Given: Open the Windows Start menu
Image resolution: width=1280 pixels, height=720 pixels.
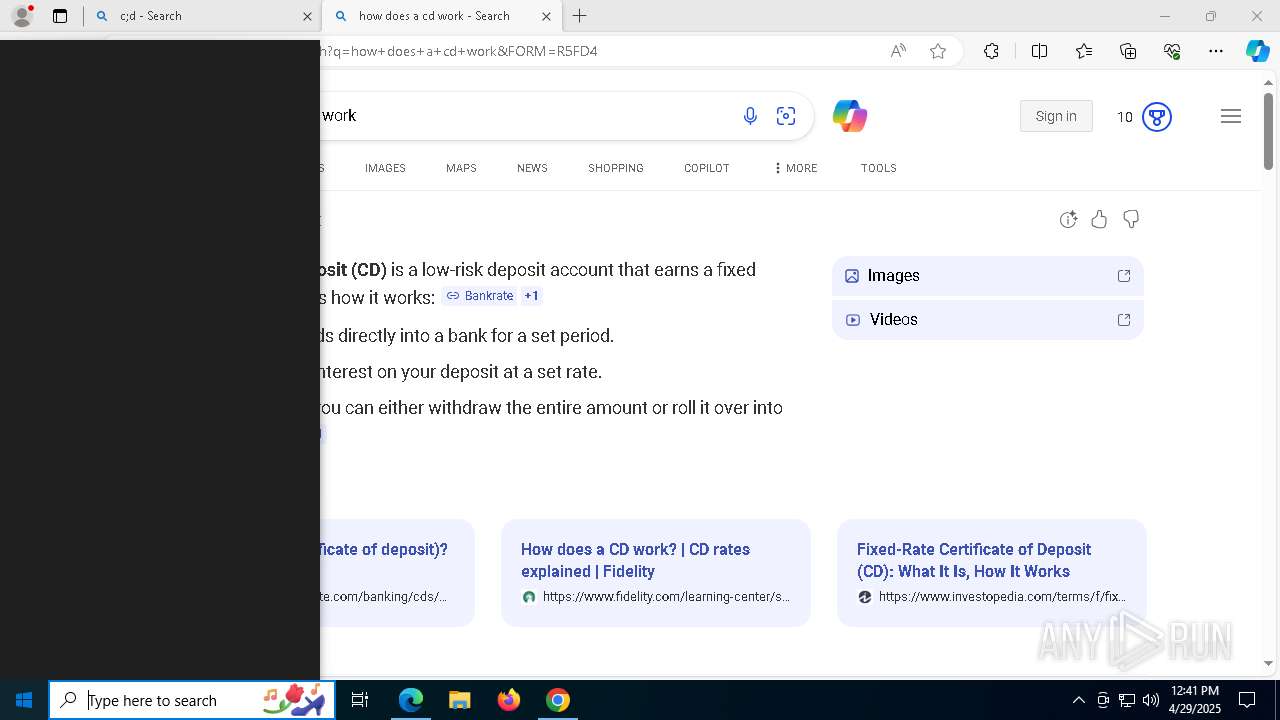Looking at the screenshot, I should tap(24, 700).
